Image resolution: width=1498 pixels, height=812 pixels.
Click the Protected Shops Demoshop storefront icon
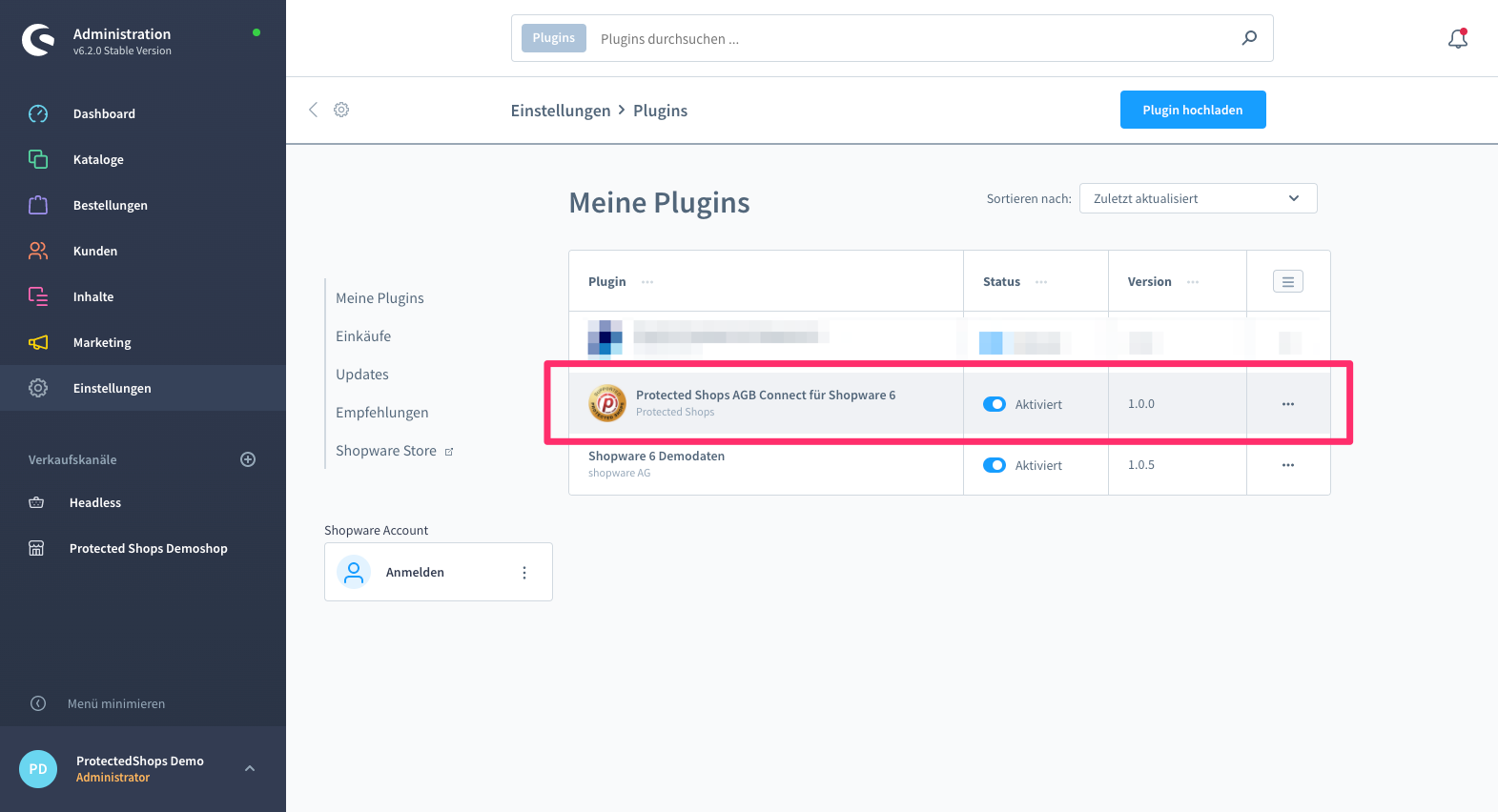(36, 548)
